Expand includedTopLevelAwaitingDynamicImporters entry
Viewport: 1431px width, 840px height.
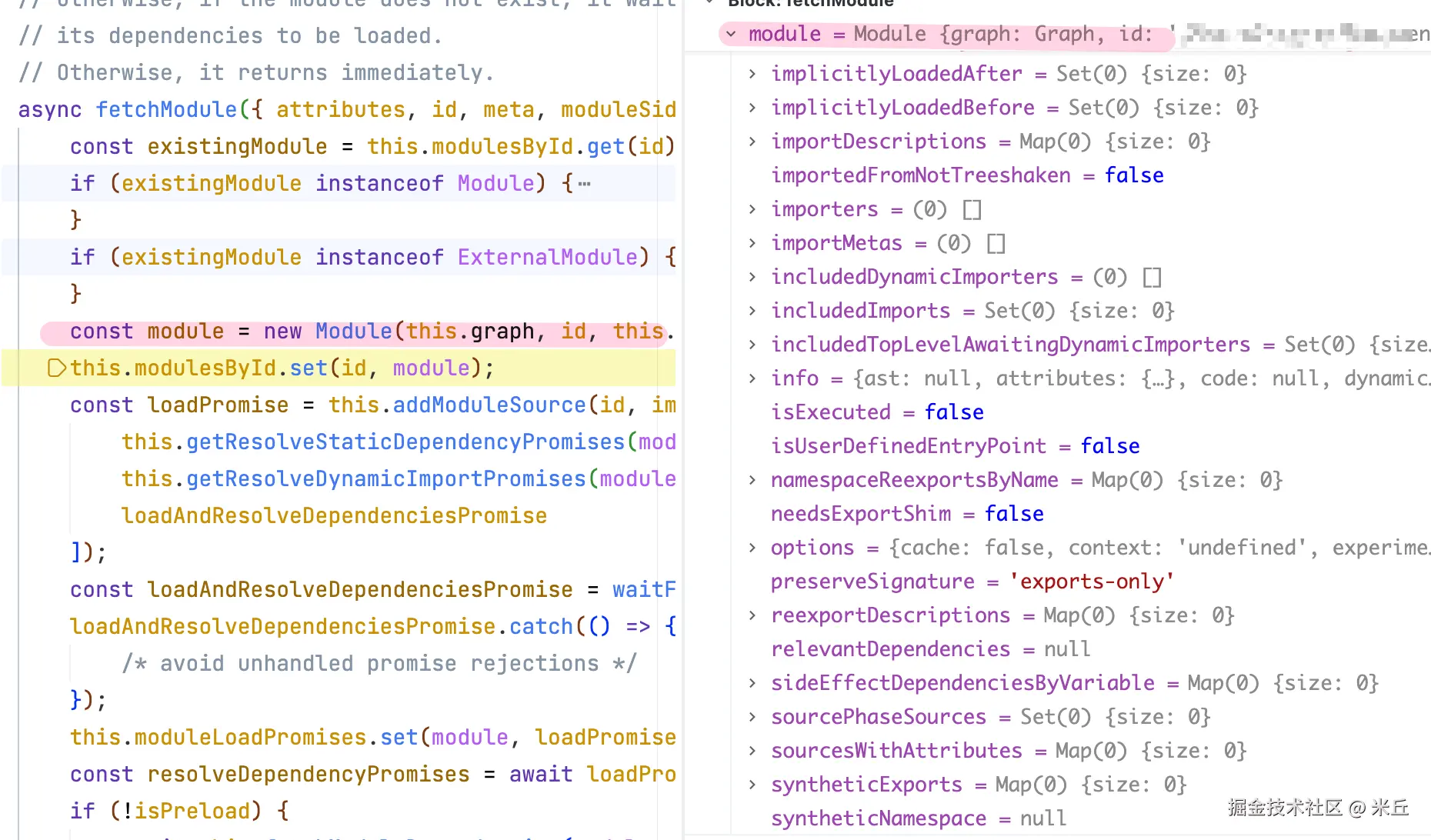coord(752,345)
